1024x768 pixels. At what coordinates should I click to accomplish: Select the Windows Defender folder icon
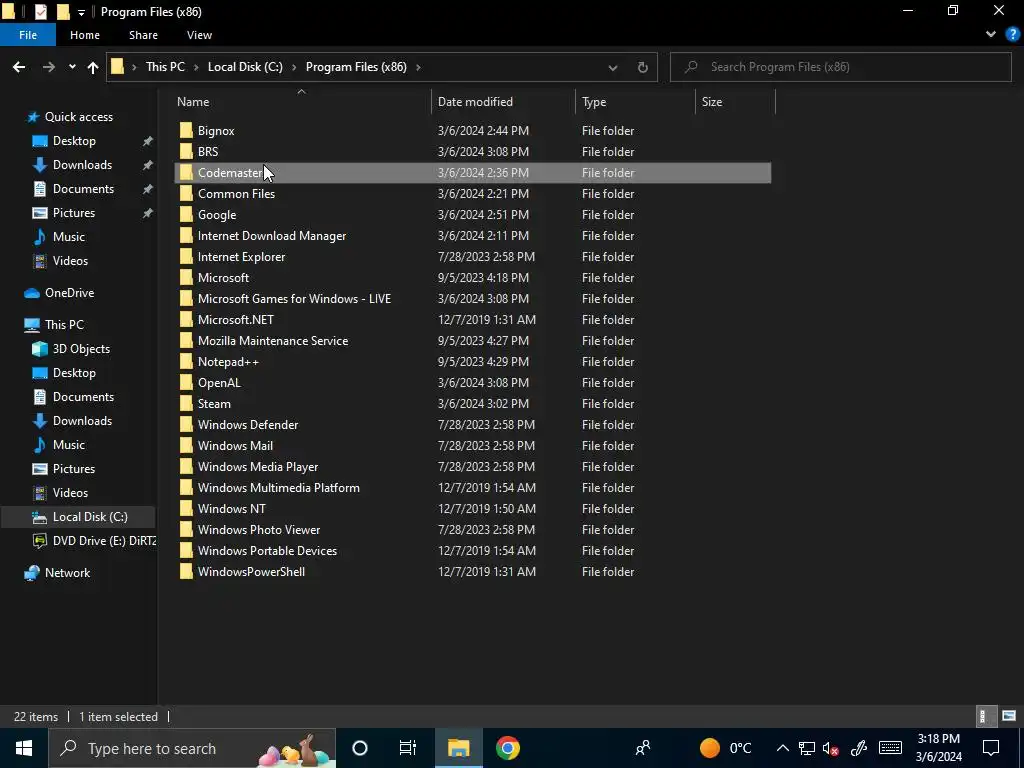click(x=186, y=424)
